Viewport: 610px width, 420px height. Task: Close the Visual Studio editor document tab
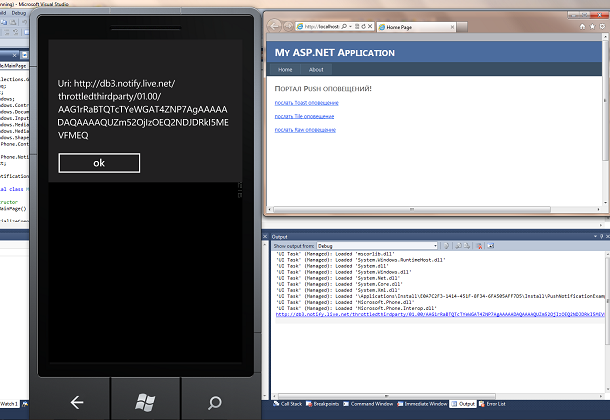[14, 55]
